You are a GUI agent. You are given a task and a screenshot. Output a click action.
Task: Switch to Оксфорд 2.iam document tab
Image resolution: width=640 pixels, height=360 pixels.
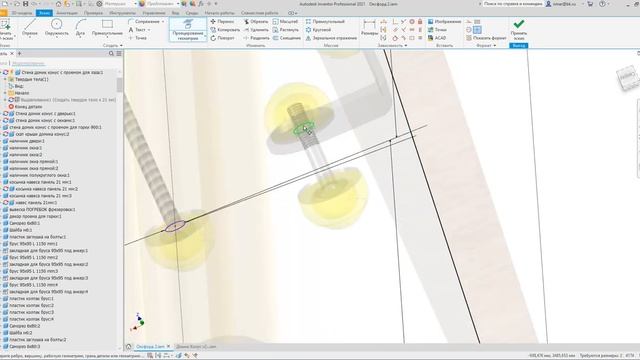coord(150,347)
